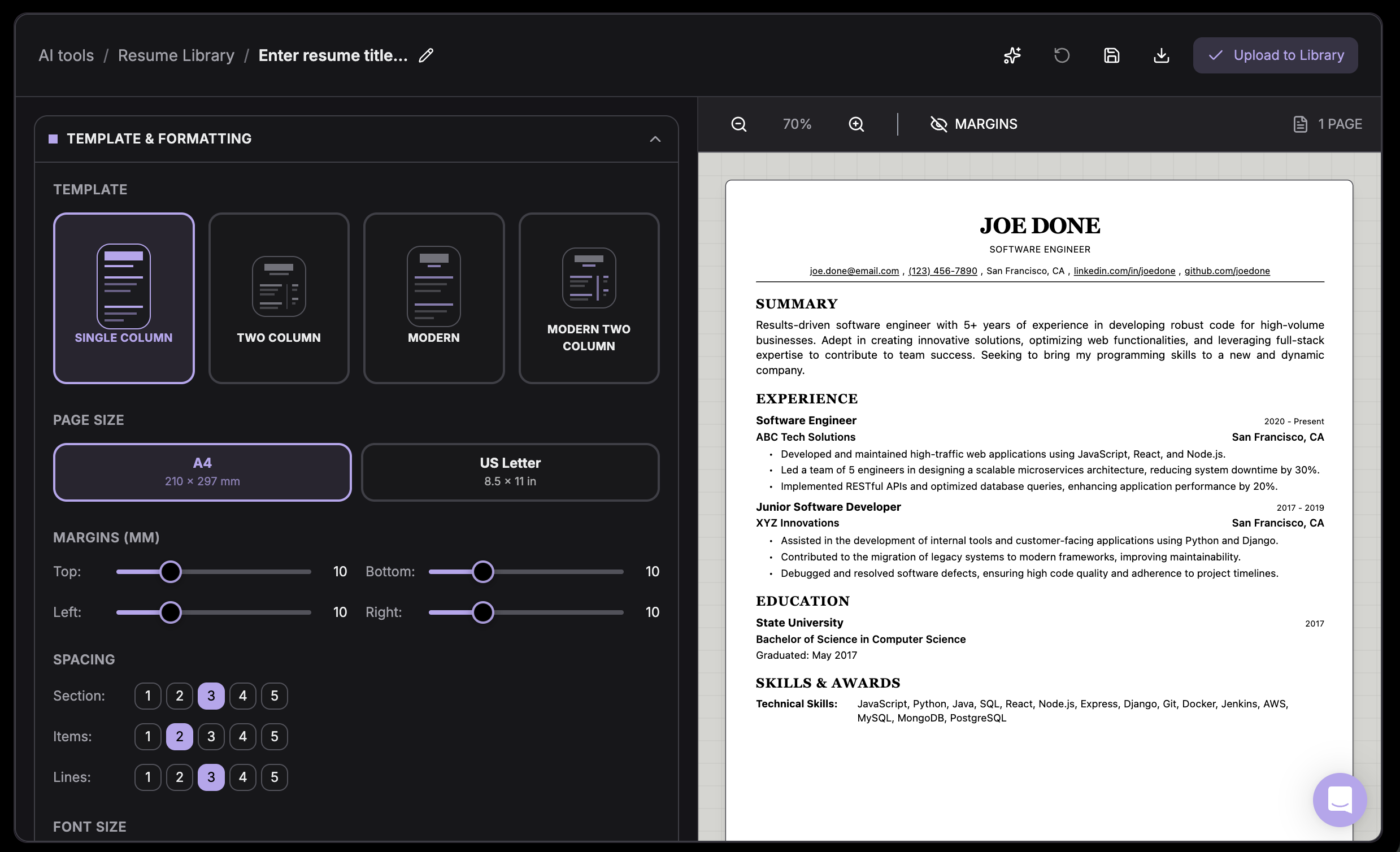Viewport: 1400px width, 852px height.
Task: Click the AI sparkle tool icon
Action: click(x=1012, y=55)
